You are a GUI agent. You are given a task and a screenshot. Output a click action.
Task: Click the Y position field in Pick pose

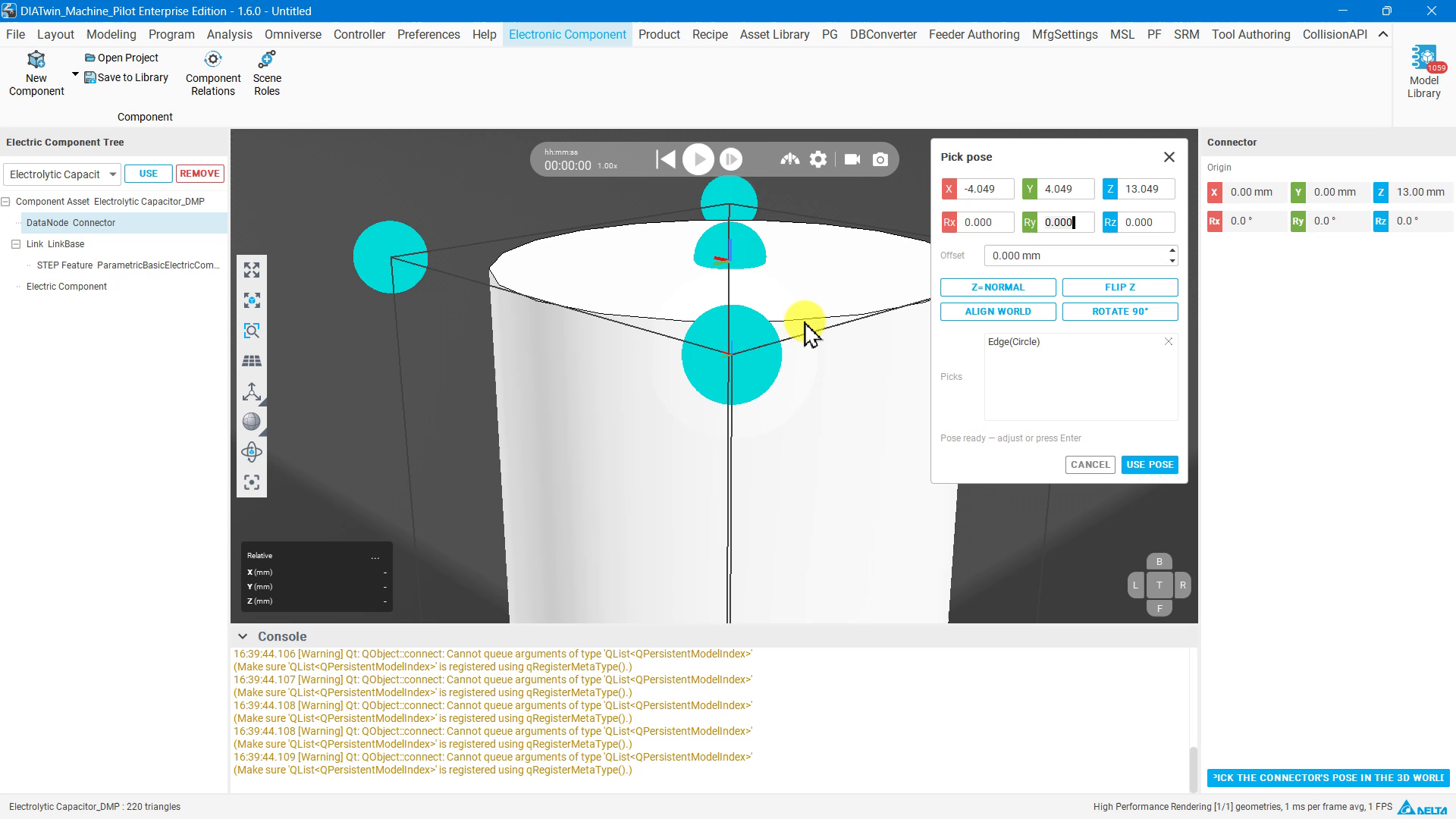click(x=1065, y=189)
